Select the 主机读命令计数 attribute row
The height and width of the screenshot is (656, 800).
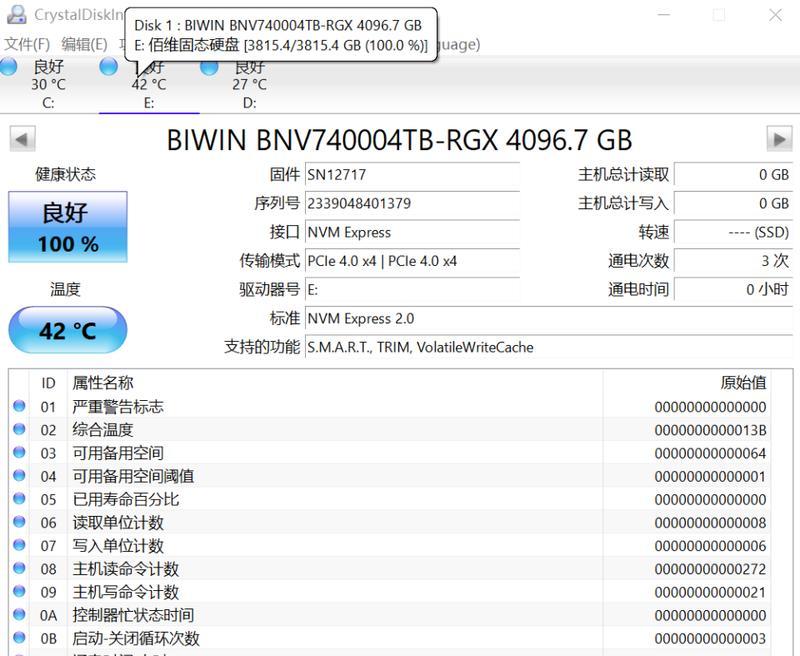(x=390, y=568)
